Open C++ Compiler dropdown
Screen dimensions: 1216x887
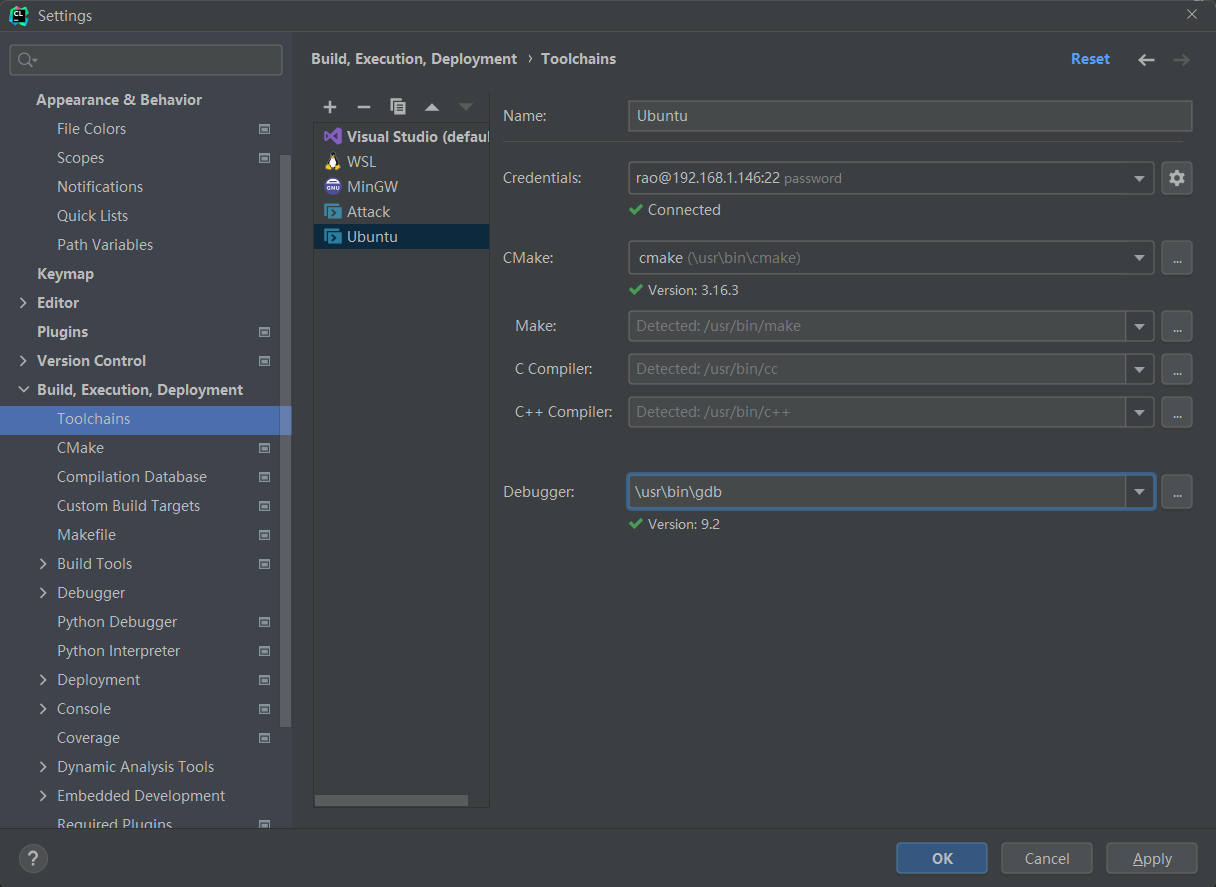click(1139, 412)
